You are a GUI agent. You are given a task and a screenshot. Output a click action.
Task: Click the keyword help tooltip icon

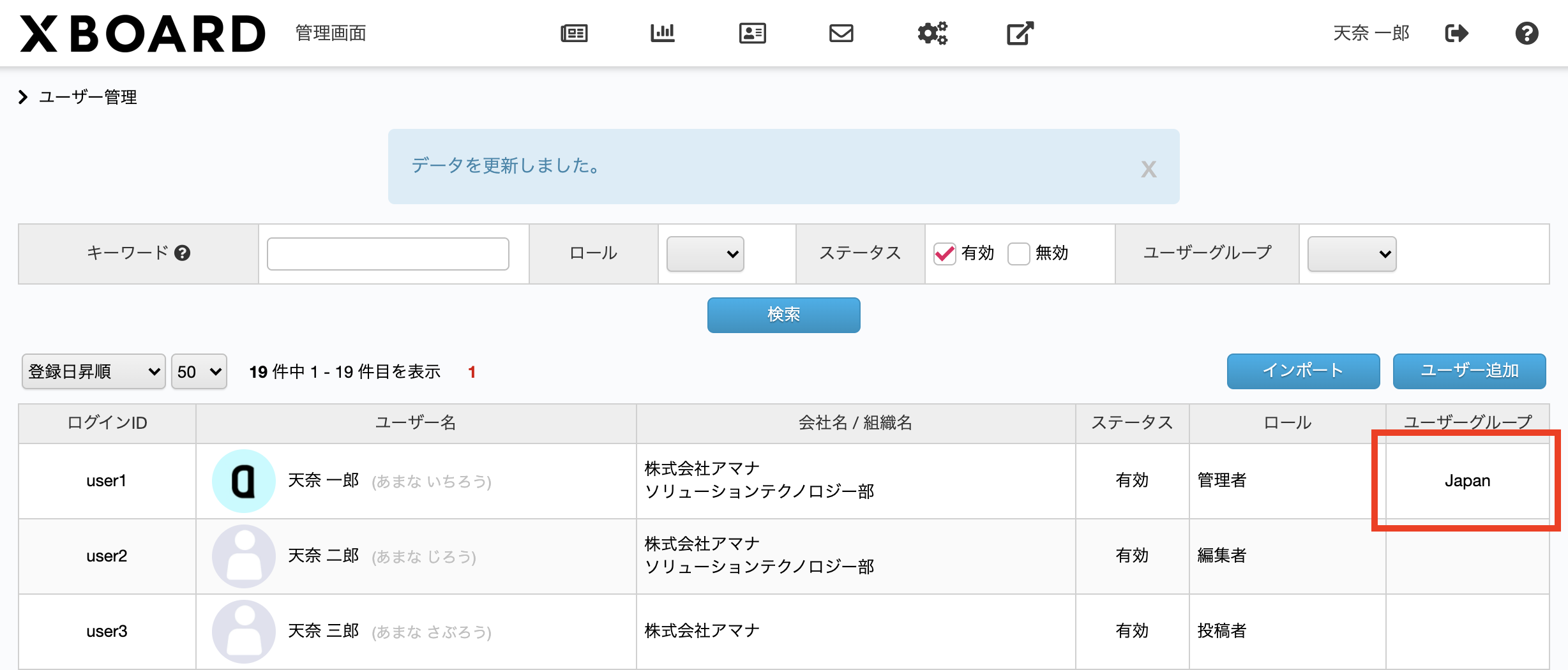click(183, 253)
